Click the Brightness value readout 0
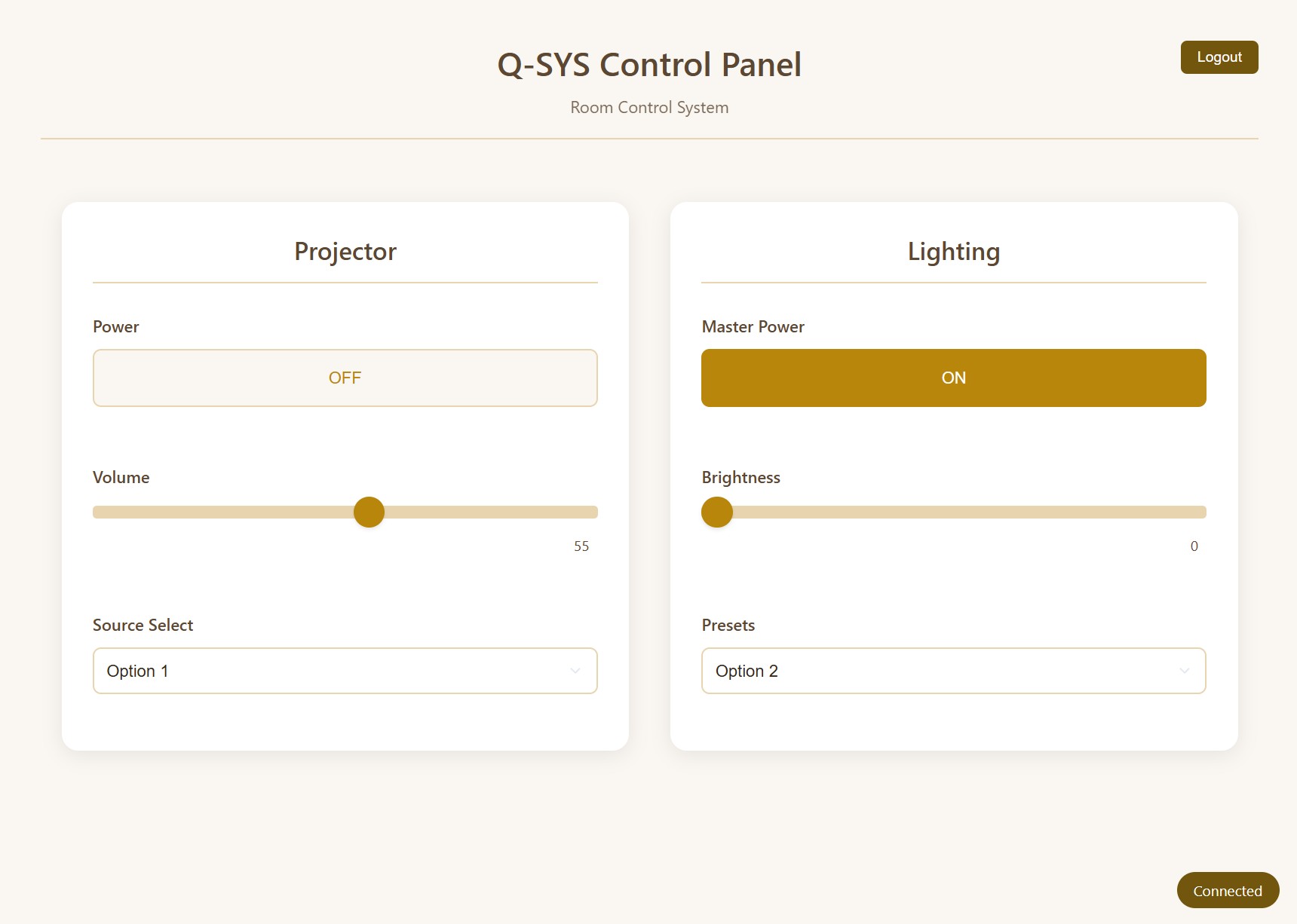 [1194, 546]
